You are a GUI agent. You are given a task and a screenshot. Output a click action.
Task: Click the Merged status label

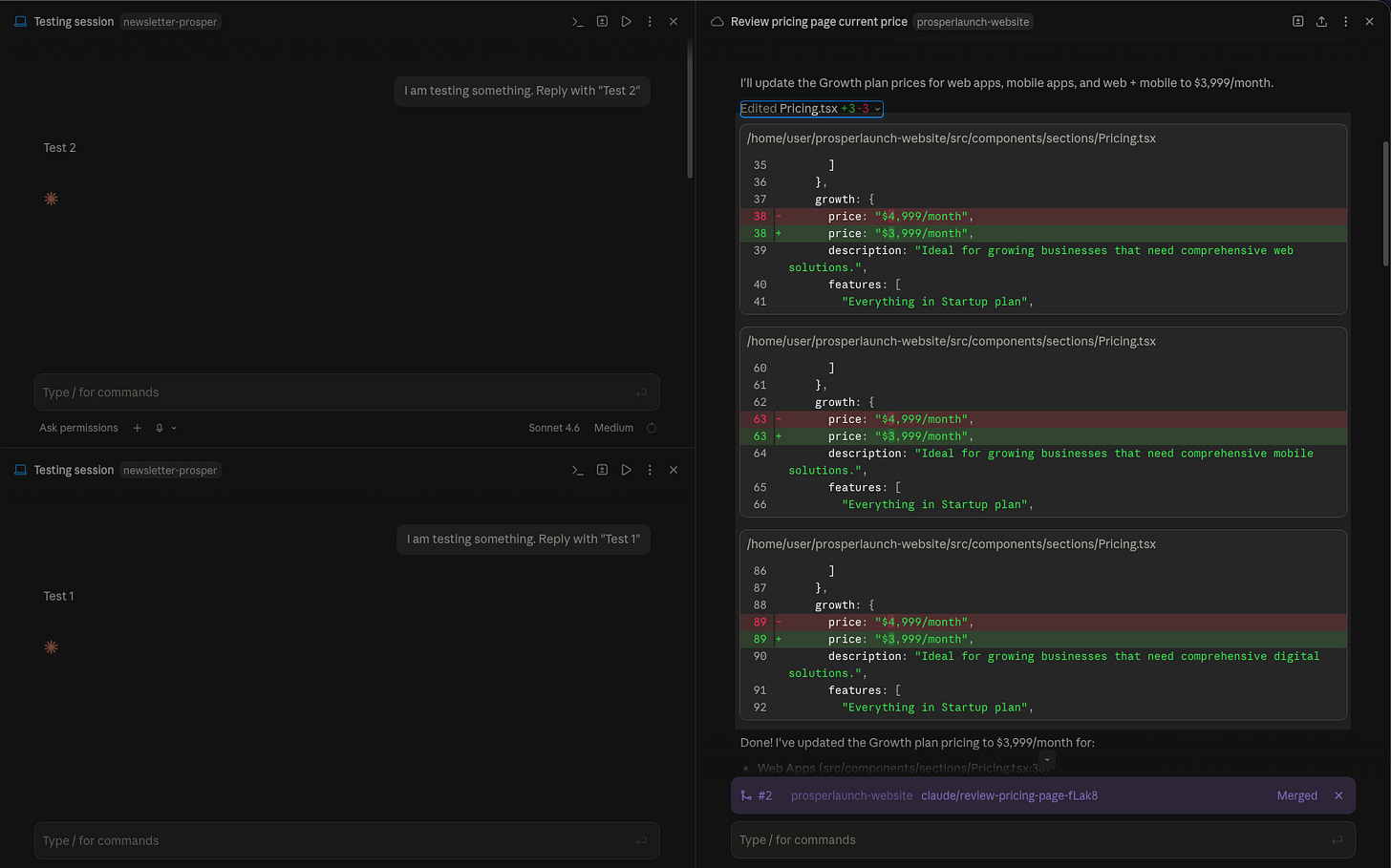pos(1296,795)
